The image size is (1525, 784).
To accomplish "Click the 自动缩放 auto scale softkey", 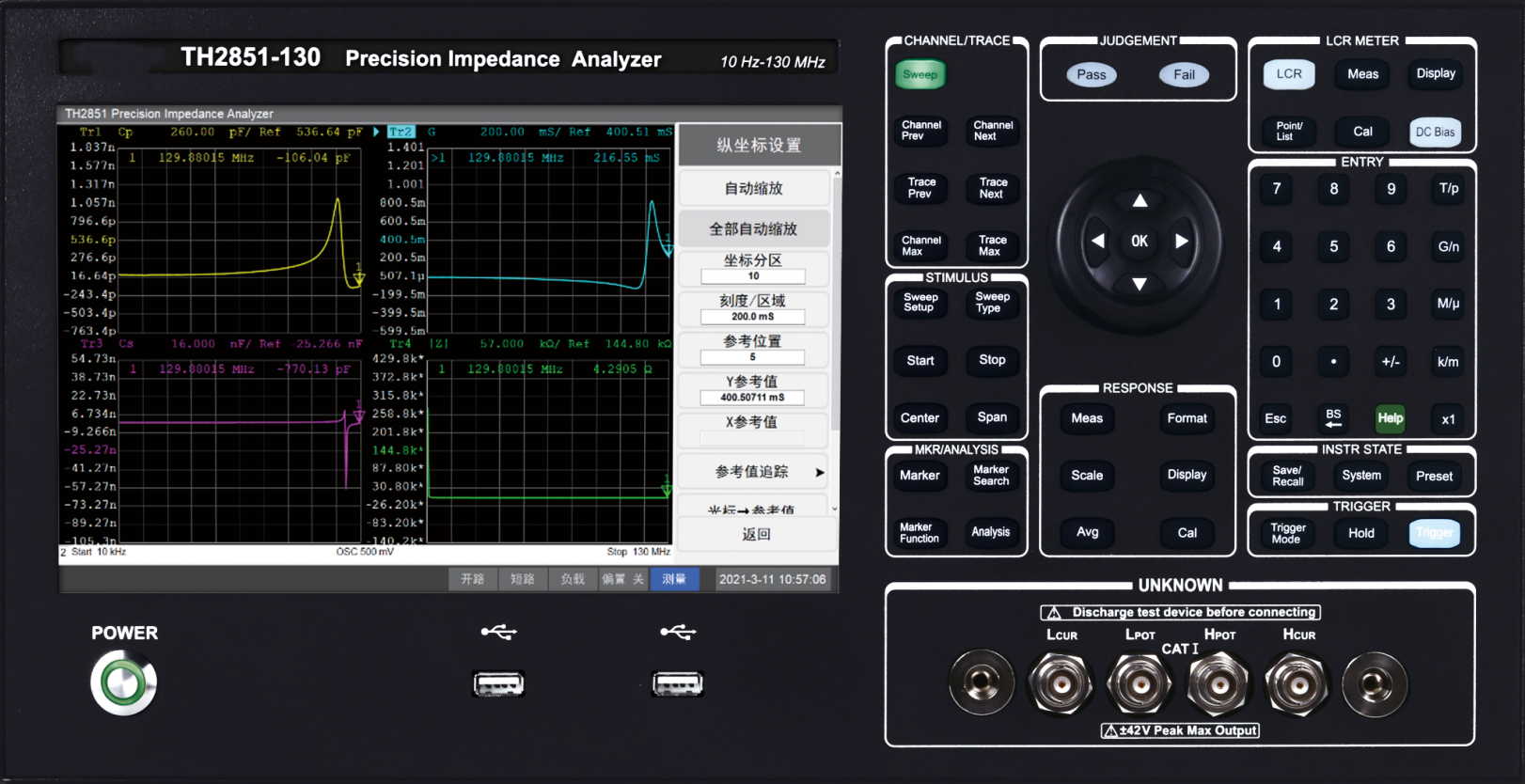I will [x=753, y=188].
